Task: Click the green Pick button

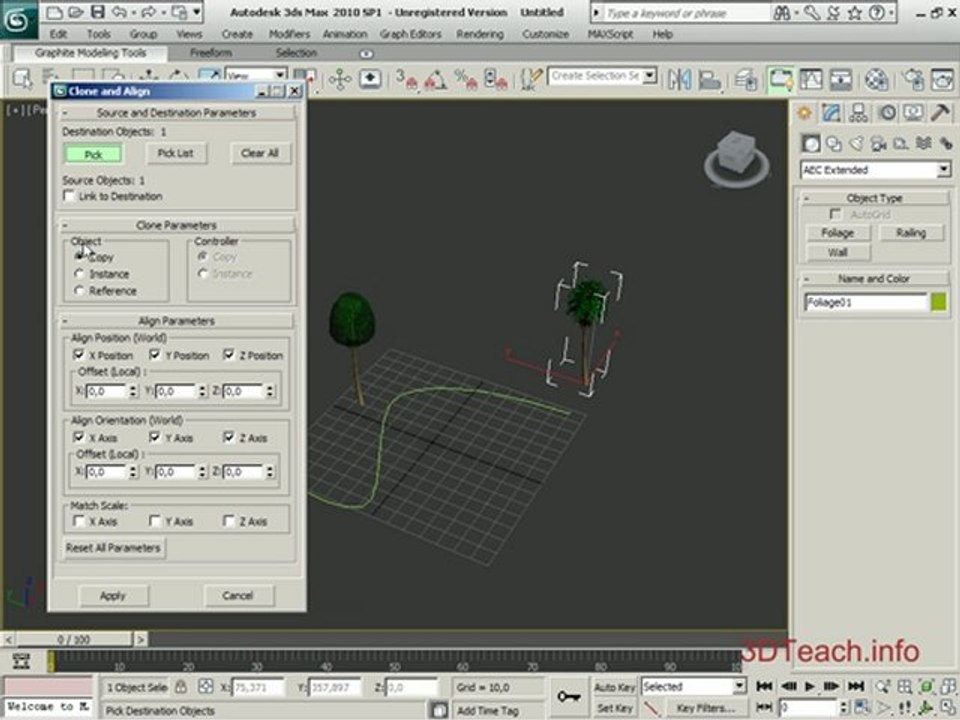Action: [93, 154]
